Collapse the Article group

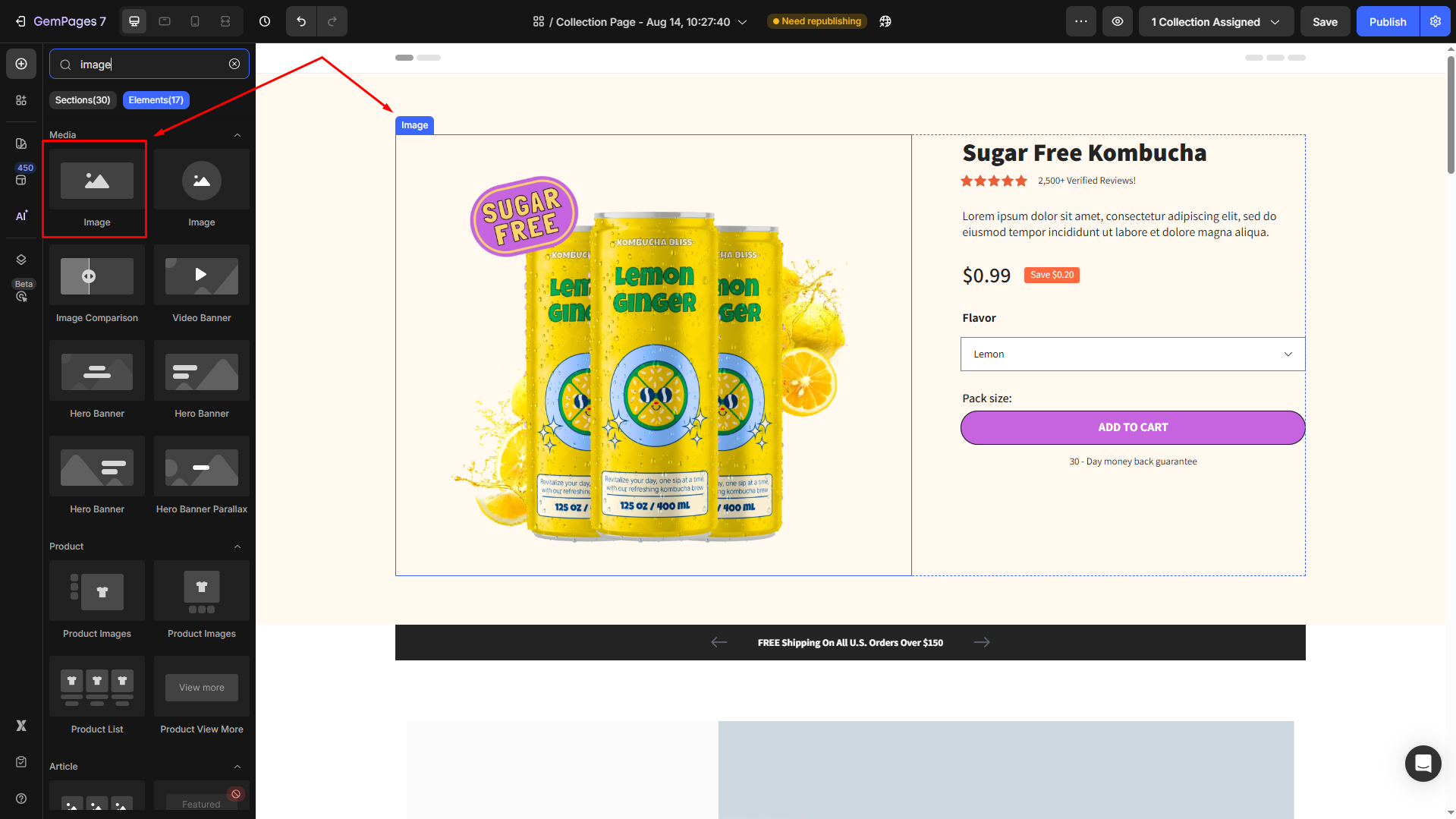coord(237,767)
